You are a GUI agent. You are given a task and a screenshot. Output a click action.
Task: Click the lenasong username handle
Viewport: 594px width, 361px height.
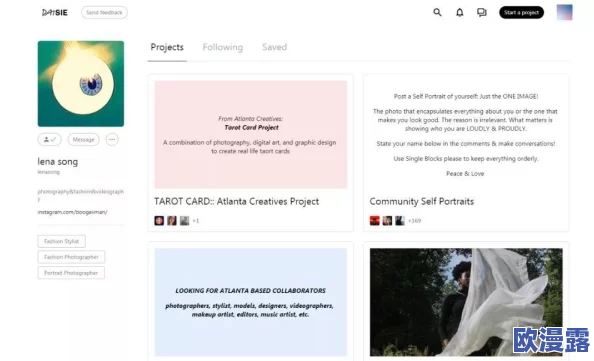click(48, 172)
